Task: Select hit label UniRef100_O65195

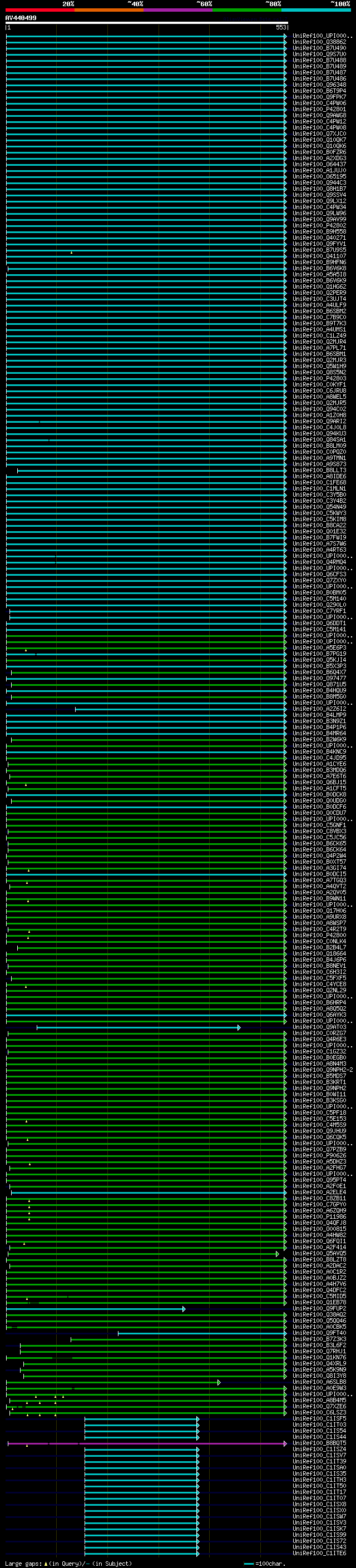Action: click(x=319, y=176)
